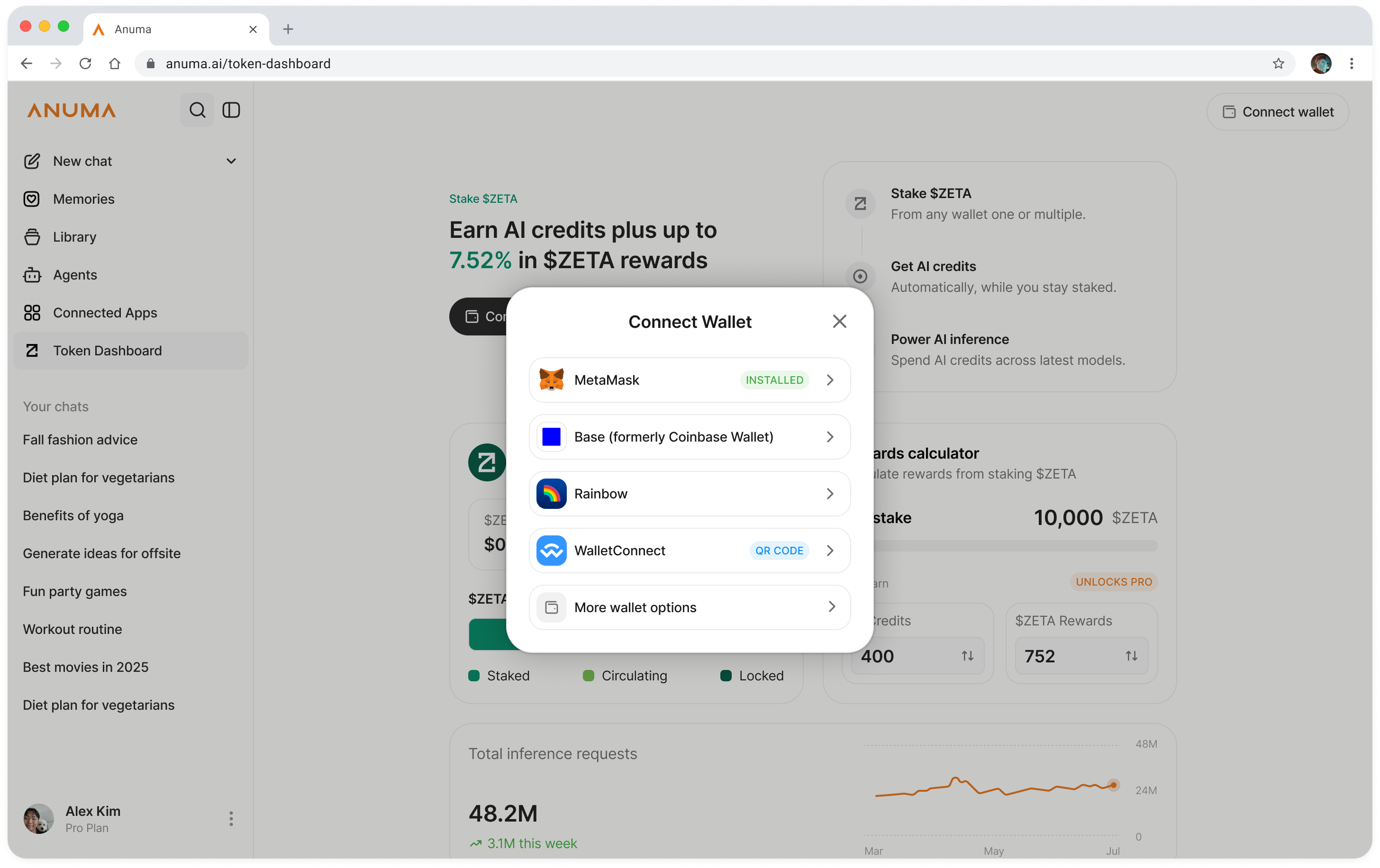Open Connected Apps page
The height and width of the screenshot is (868, 1380).
pyautogui.click(x=131, y=312)
